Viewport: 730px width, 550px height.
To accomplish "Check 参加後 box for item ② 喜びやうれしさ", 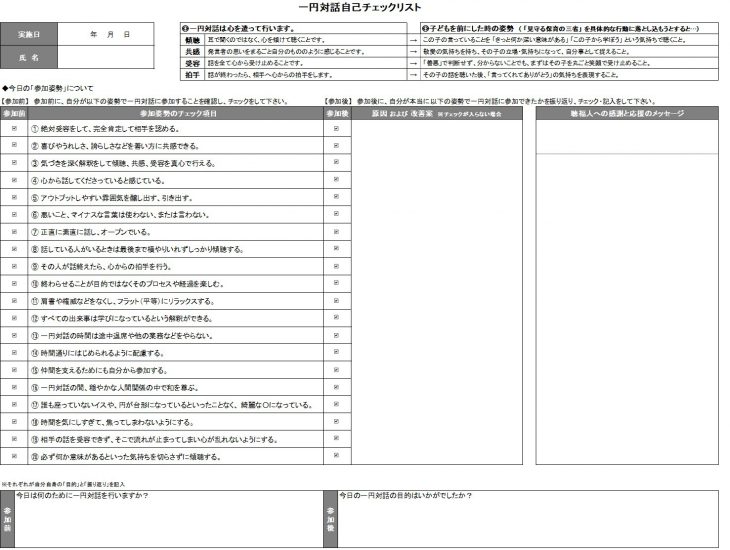I will [x=337, y=145].
